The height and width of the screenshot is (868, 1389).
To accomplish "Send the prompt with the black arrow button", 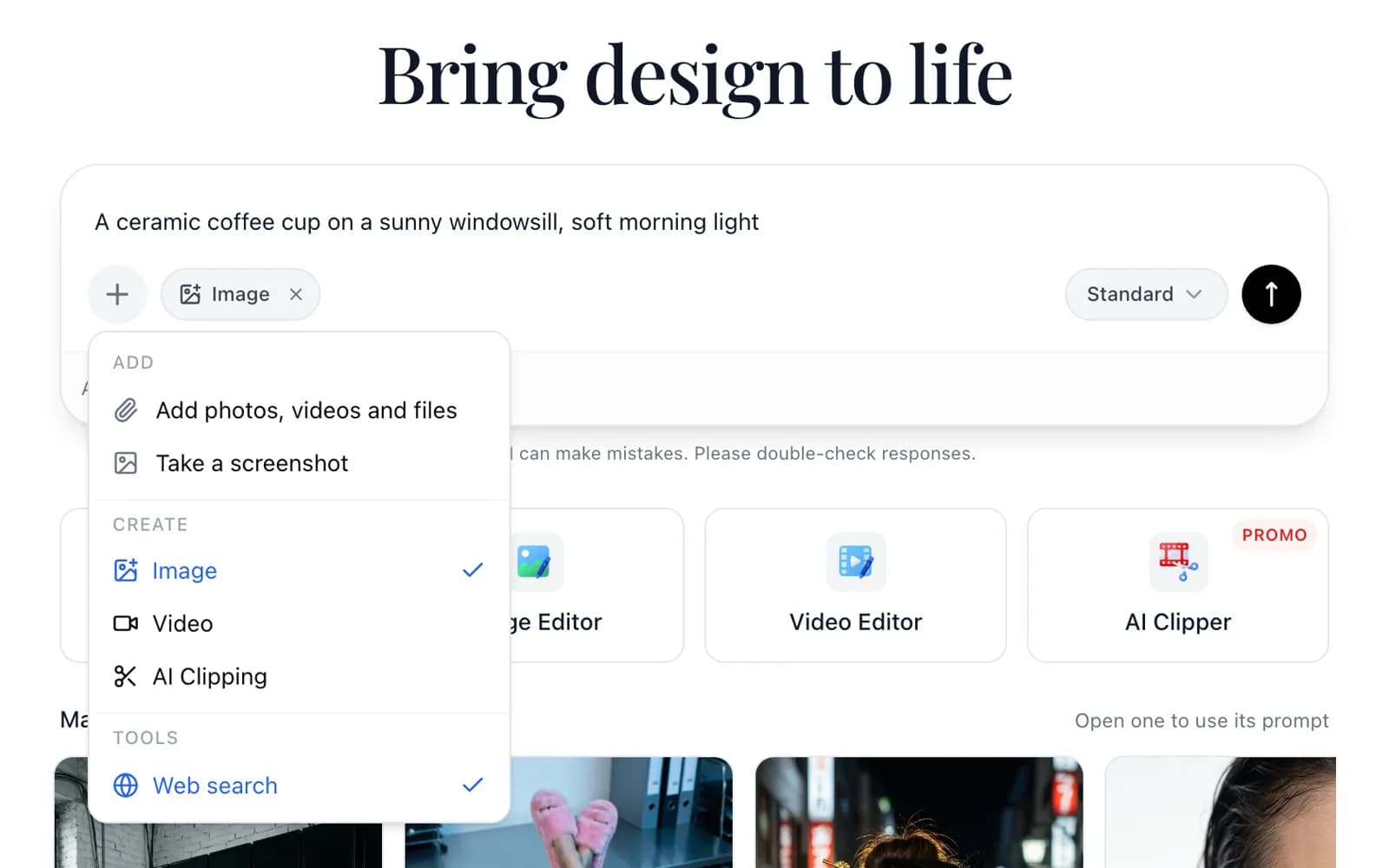I will coord(1271,294).
